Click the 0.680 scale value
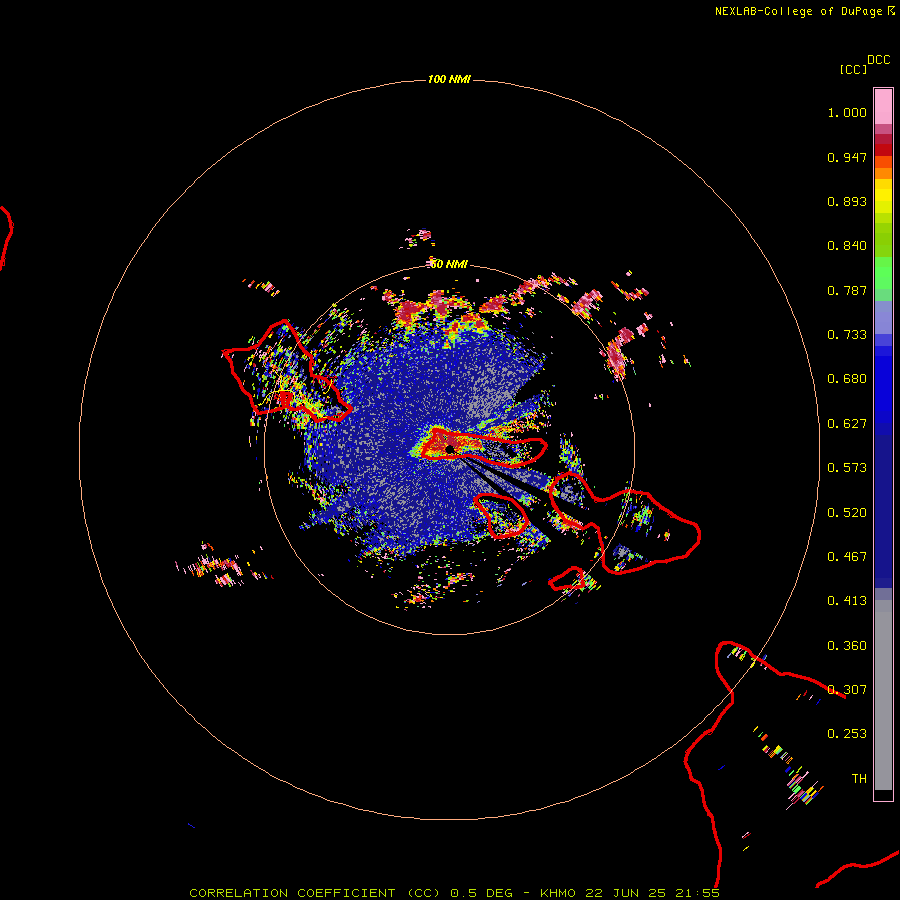The width and height of the screenshot is (900, 900). 847,379
